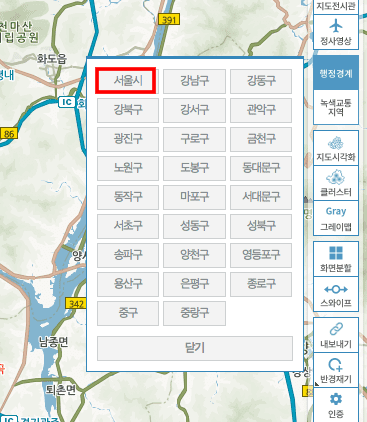Select the 용산구 district
Image resolution: width=367 pixels, height=422 pixels.
[x=128, y=284]
